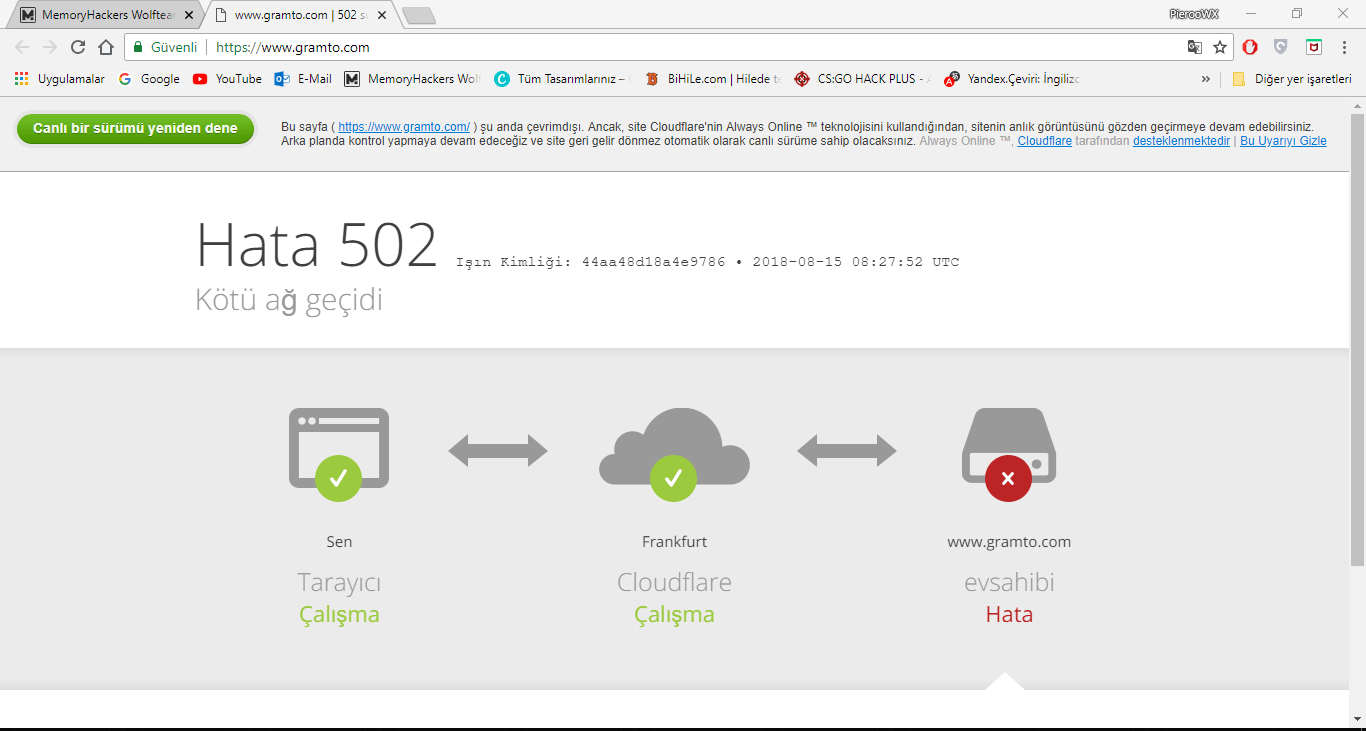Open the Chrome three-dot menu
This screenshot has width=1366, height=731.
point(1345,47)
